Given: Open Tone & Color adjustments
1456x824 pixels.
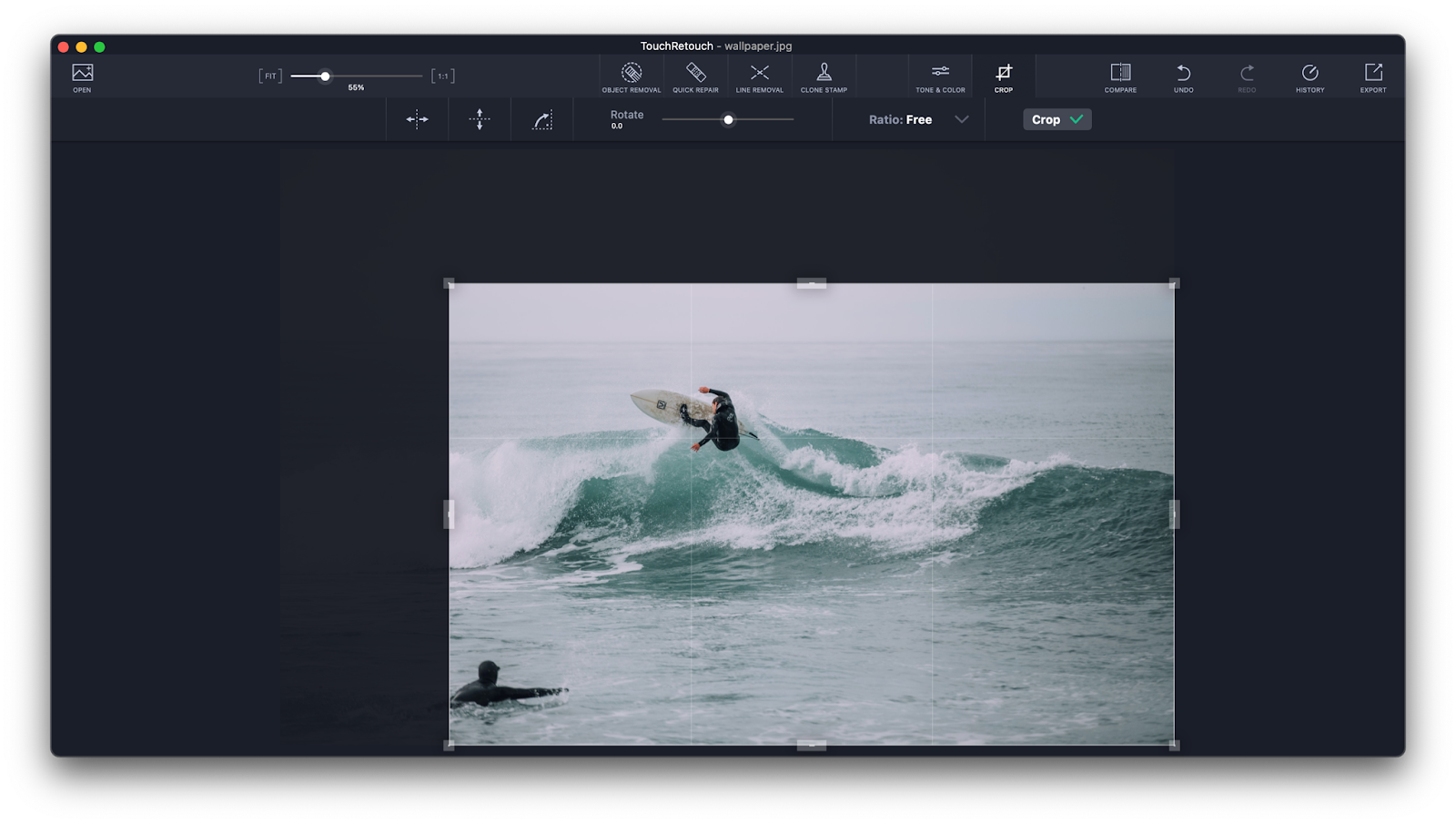Looking at the screenshot, I should (940, 77).
